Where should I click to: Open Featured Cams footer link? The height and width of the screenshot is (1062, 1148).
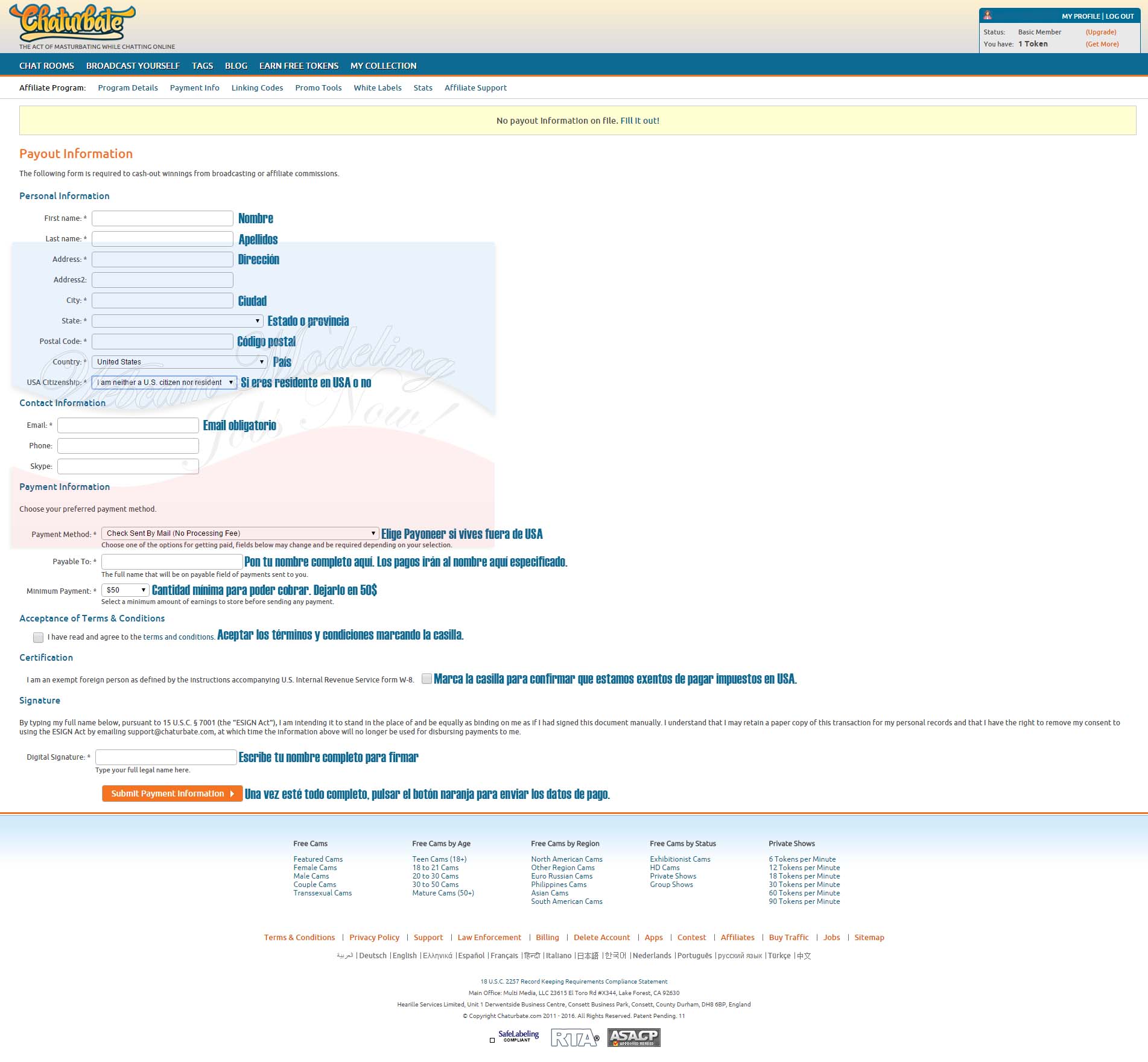[x=318, y=859]
